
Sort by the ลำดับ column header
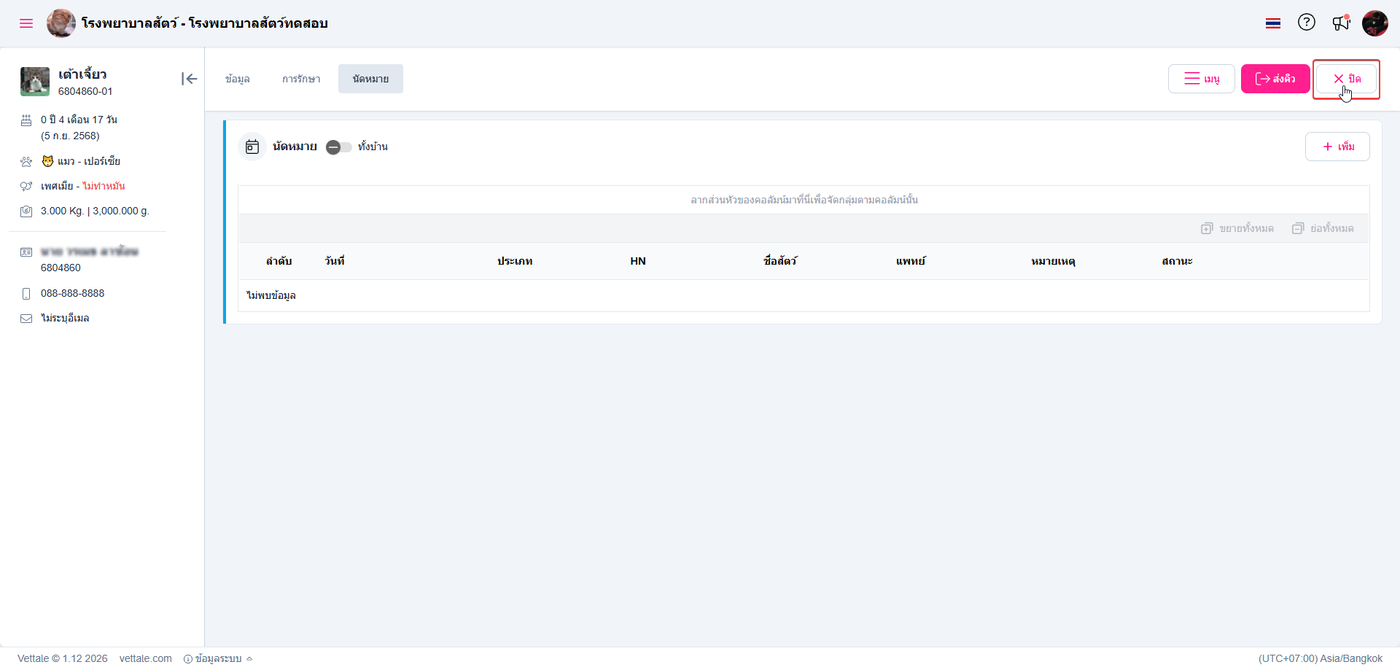click(279, 261)
